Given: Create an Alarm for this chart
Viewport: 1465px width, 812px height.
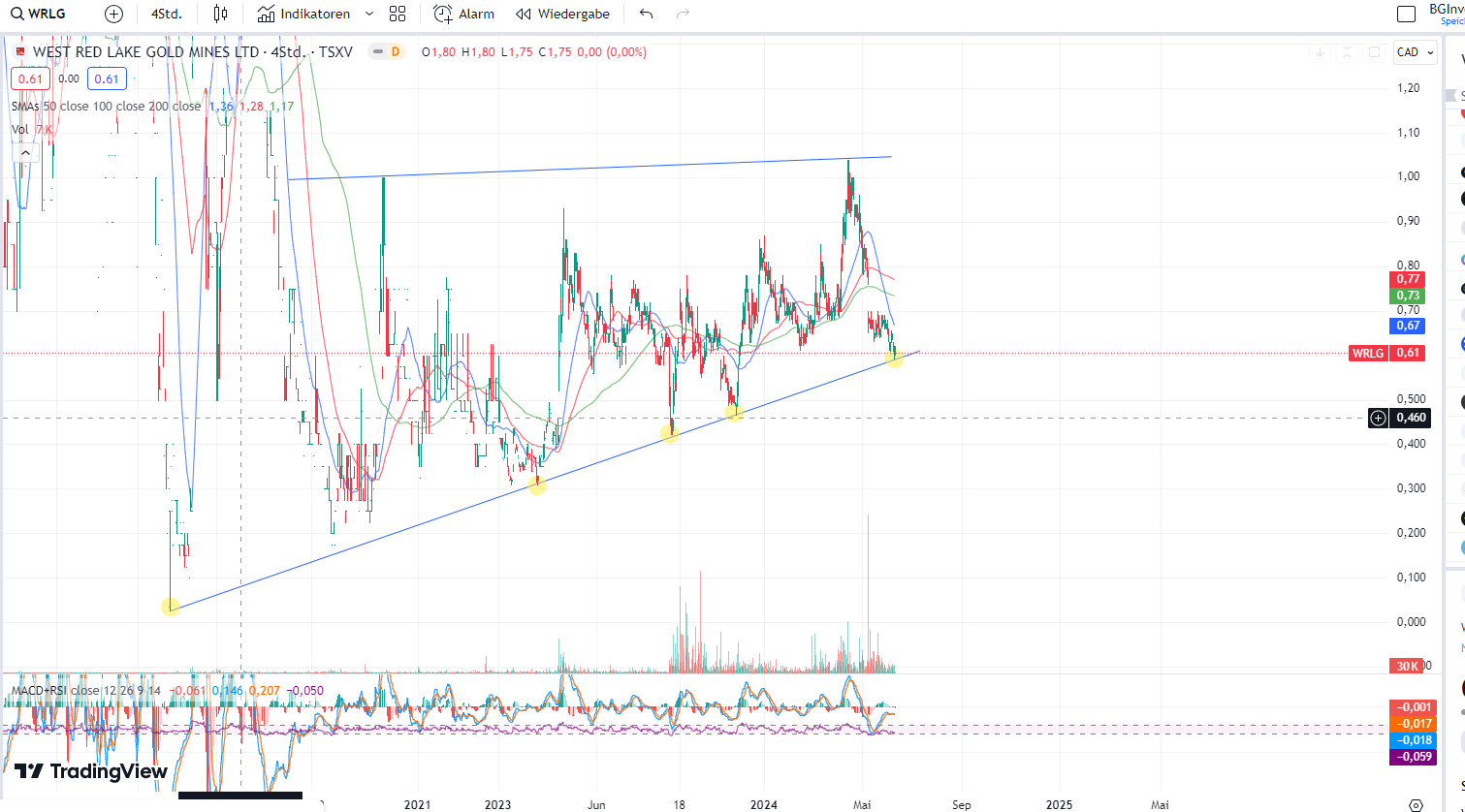Looking at the screenshot, I should pos(463,14).
